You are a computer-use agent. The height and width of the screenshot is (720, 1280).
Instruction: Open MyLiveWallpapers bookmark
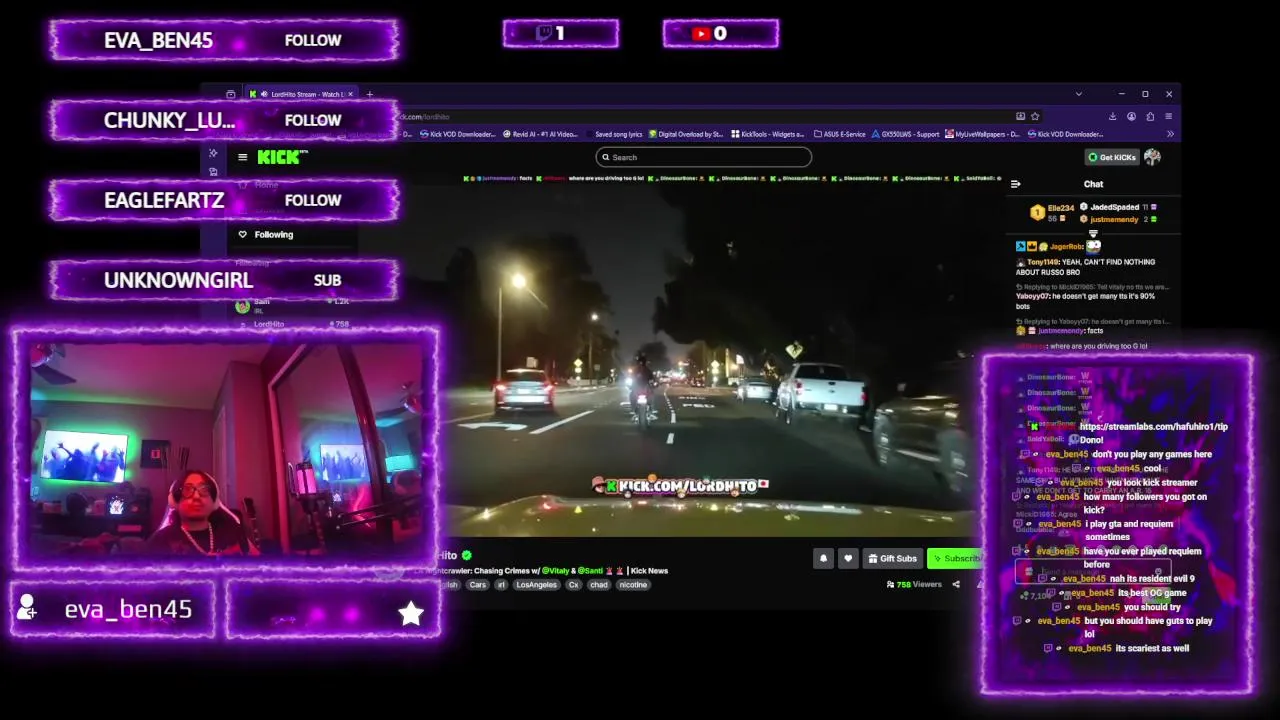(x=980, y=134)
